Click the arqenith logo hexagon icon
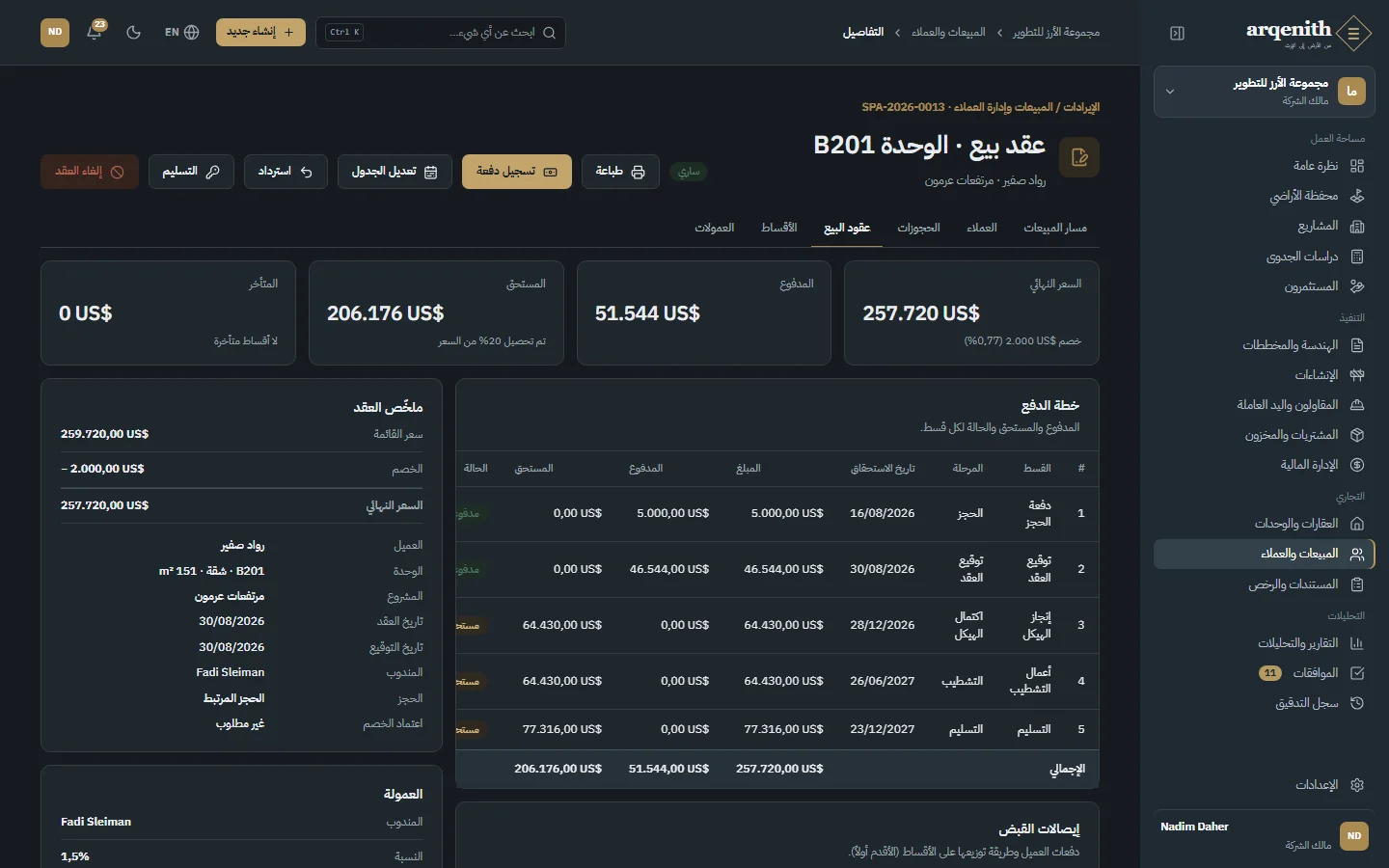The width and height of the screenshot is (1389, 868). pos(1353,34)
